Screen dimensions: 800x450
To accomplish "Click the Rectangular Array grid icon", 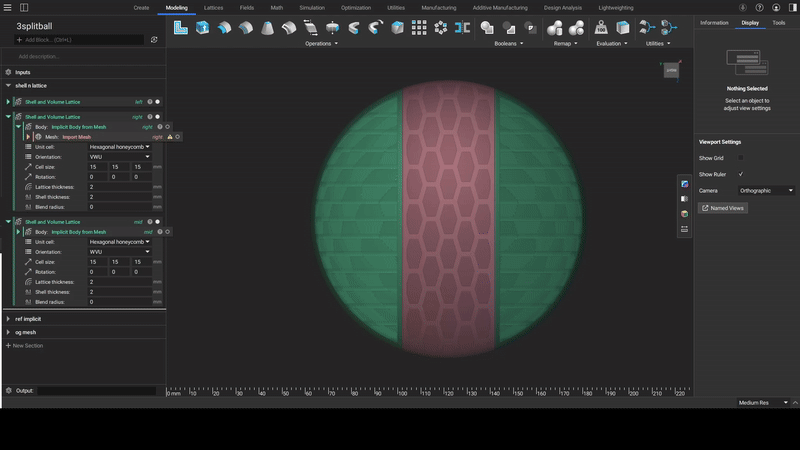I will click(x=419, y=28).
